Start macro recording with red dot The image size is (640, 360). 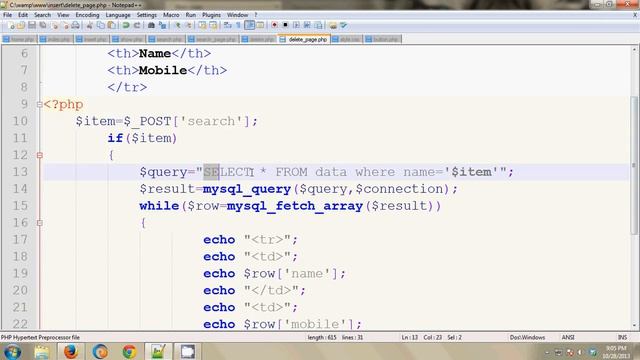point(274,25)
